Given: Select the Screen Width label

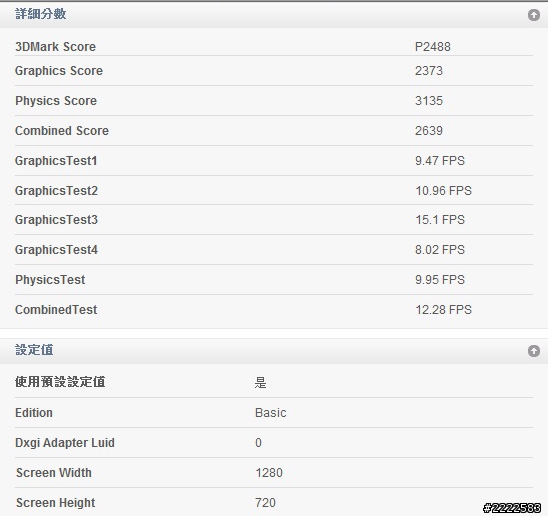Looking at the screenshot, I should tap(54, 473).
